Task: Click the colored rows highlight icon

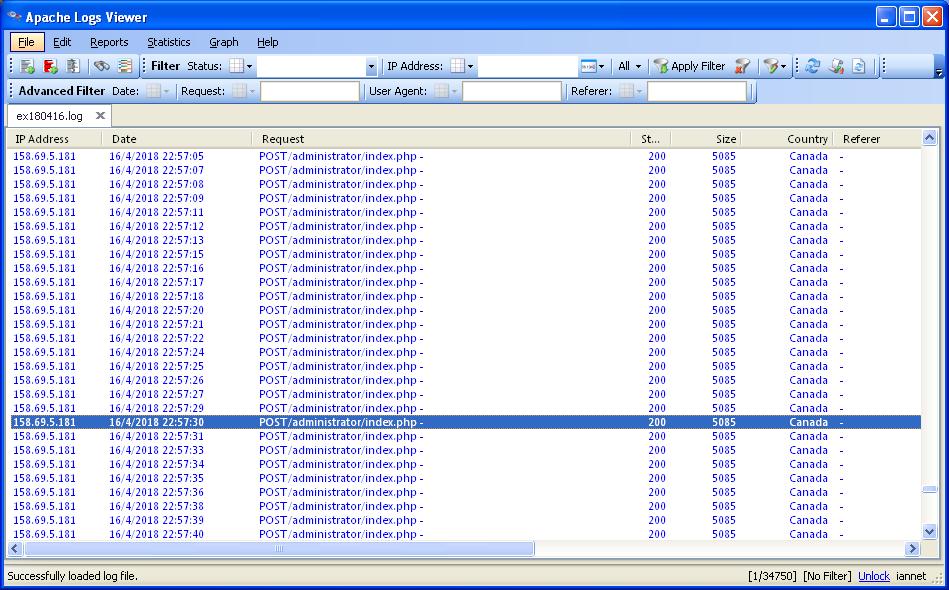Action: coord(125,66)
